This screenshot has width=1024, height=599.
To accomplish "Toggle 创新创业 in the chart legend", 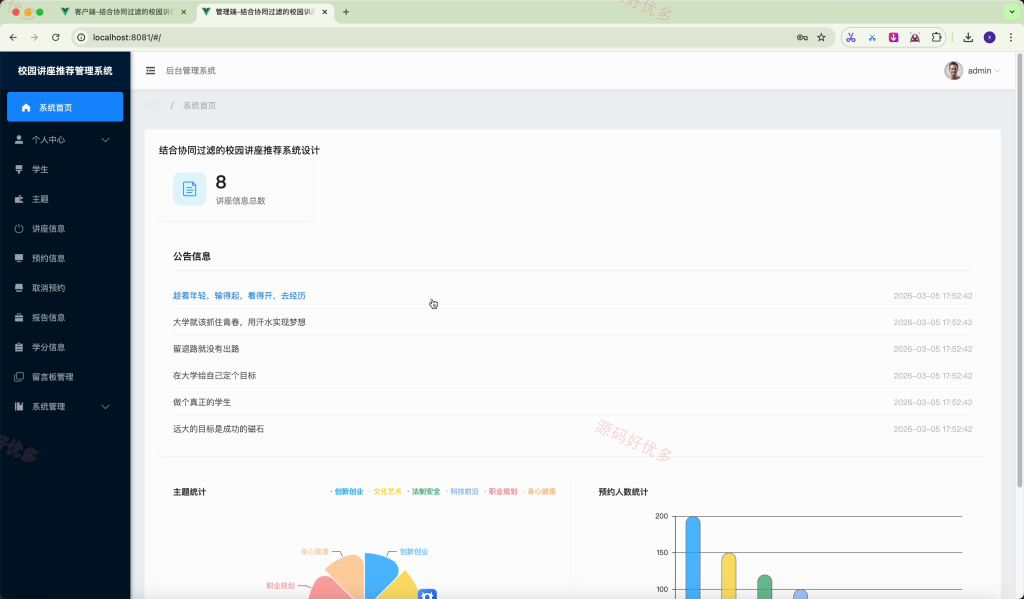I will tap(347, 492).
